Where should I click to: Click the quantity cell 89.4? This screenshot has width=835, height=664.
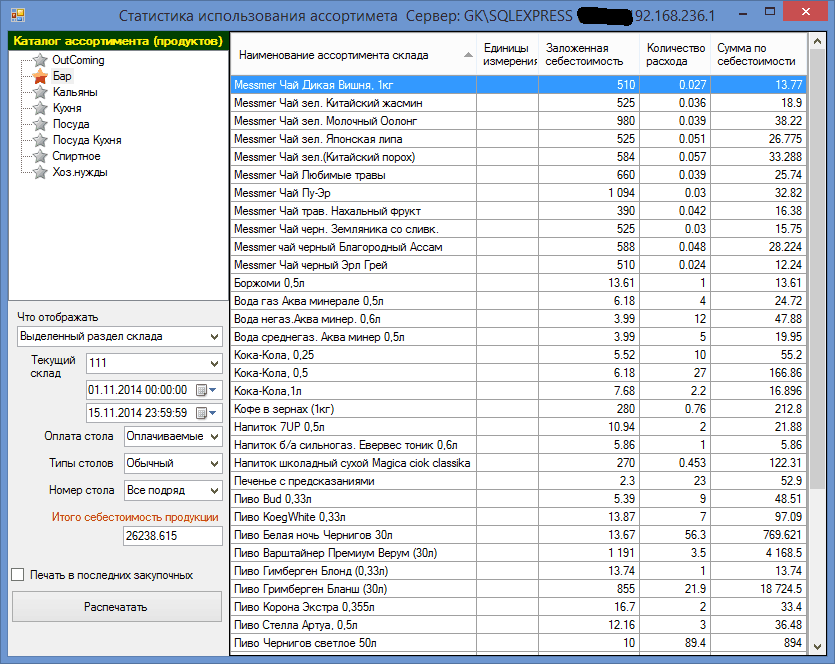point(675,643)
